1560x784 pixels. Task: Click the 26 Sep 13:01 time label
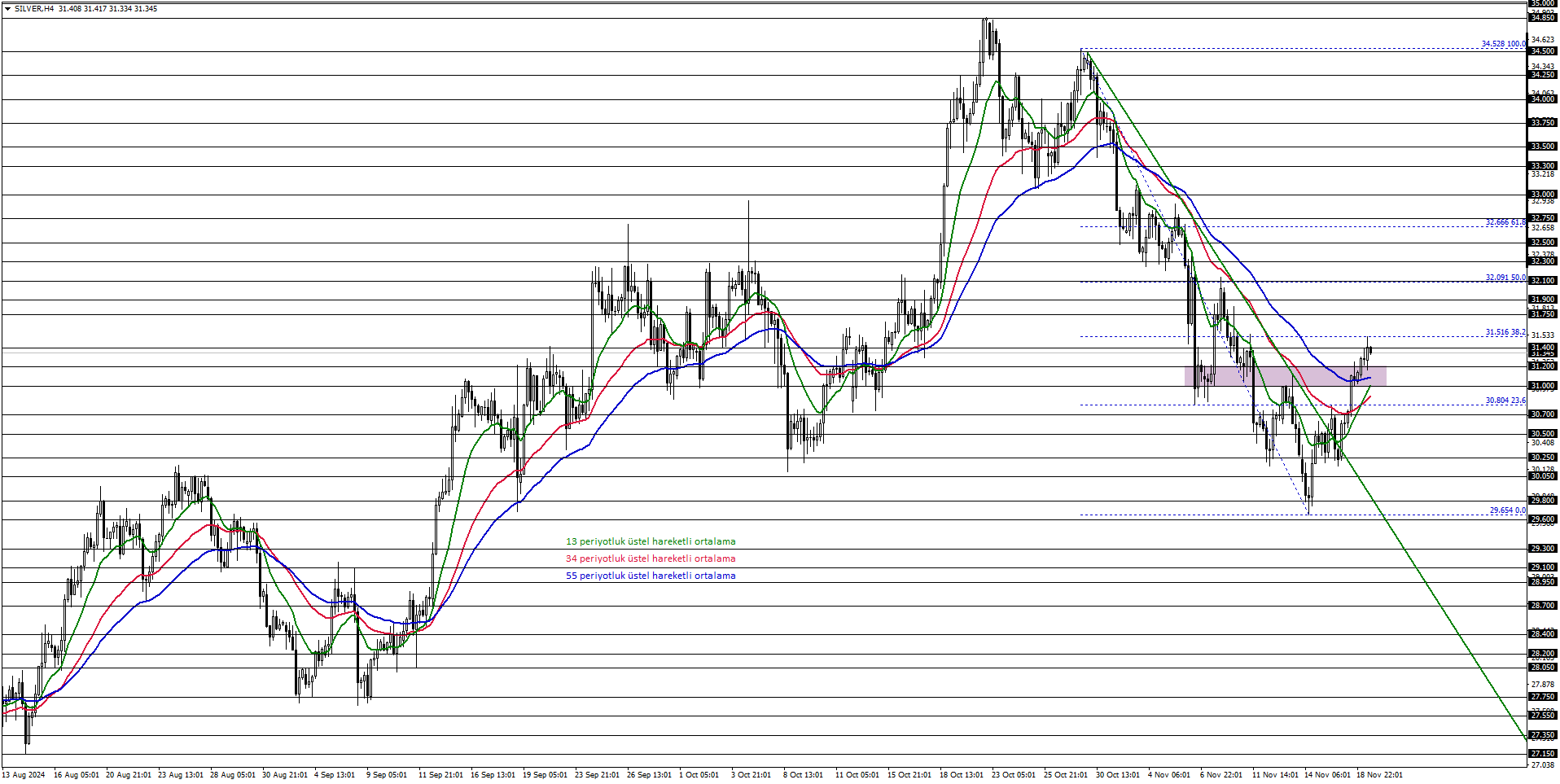[650, 775]
